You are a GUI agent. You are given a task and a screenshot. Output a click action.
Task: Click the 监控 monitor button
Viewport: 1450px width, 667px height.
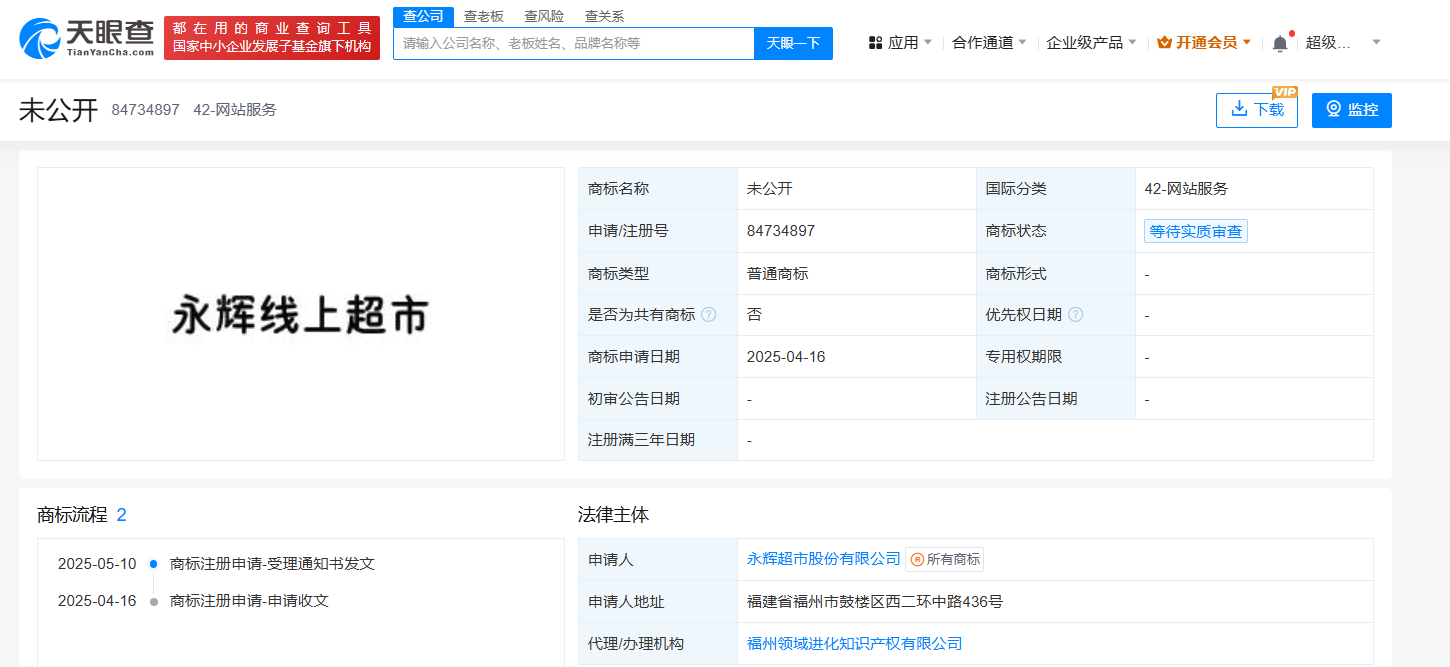[x=1351, y=110]
